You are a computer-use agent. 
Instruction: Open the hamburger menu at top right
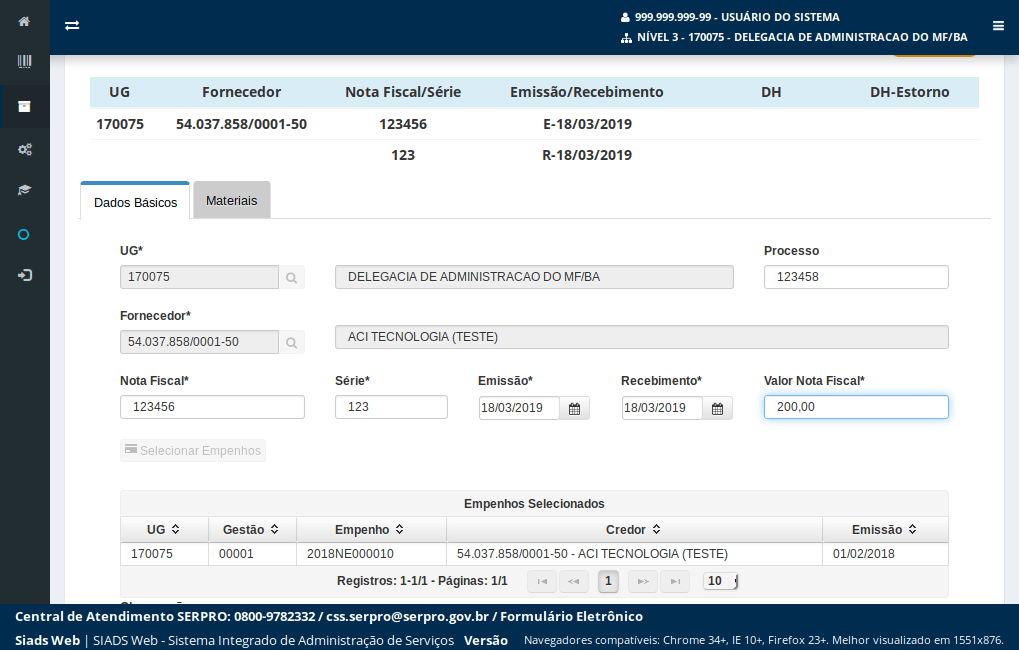998,26
